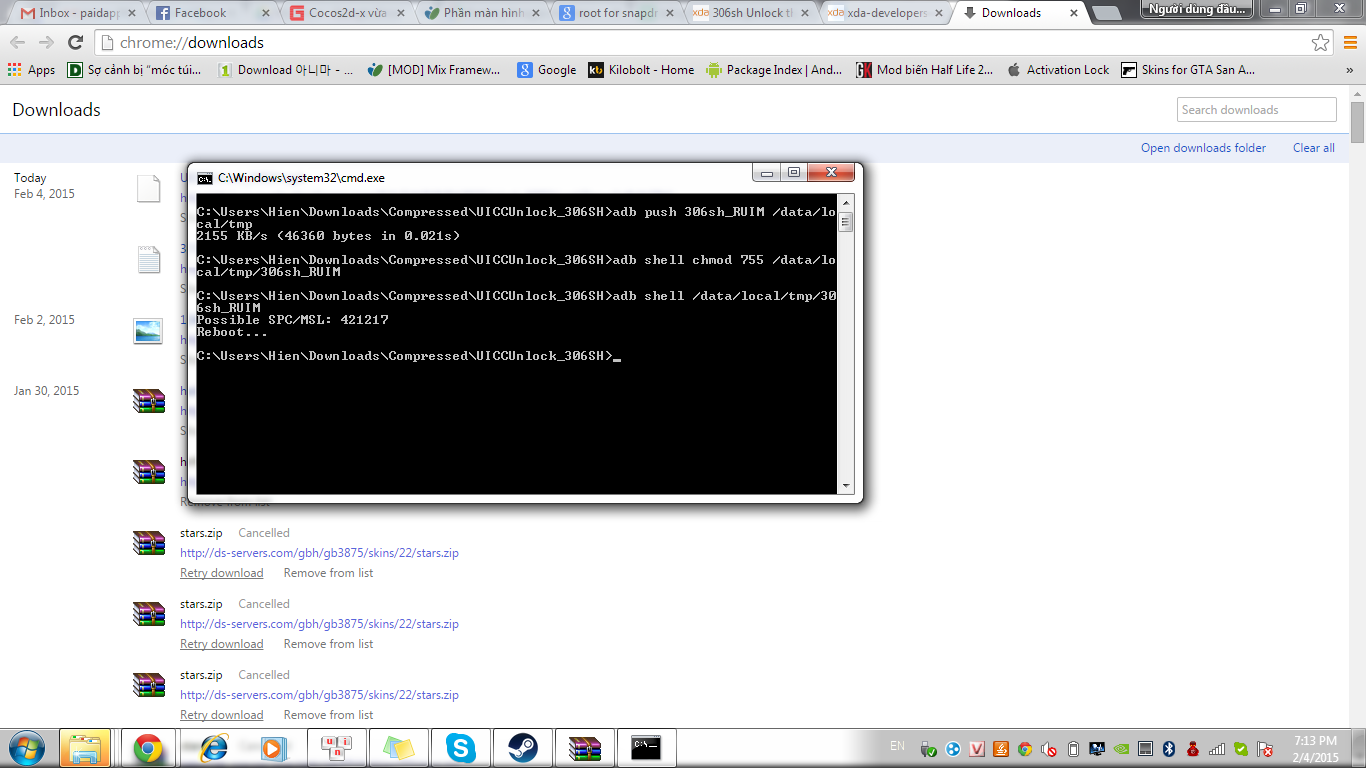Viewport: 1366px width, 768px height.
Task: Click in the Search downloads field
Action: [x=1256, y=110]
